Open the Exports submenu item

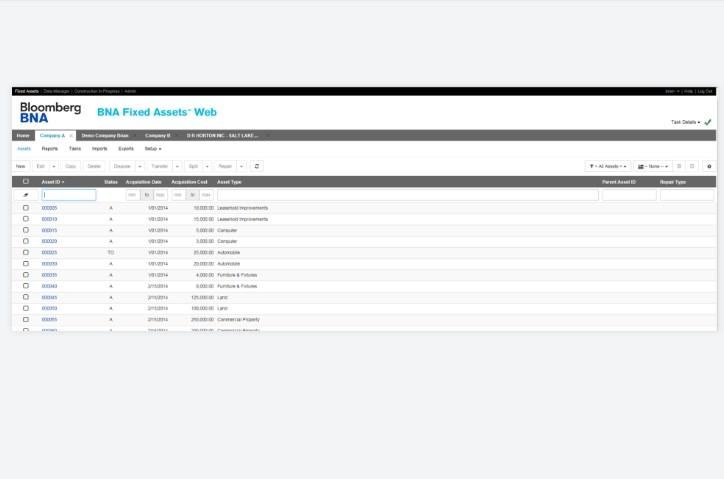tap(126, 149)
